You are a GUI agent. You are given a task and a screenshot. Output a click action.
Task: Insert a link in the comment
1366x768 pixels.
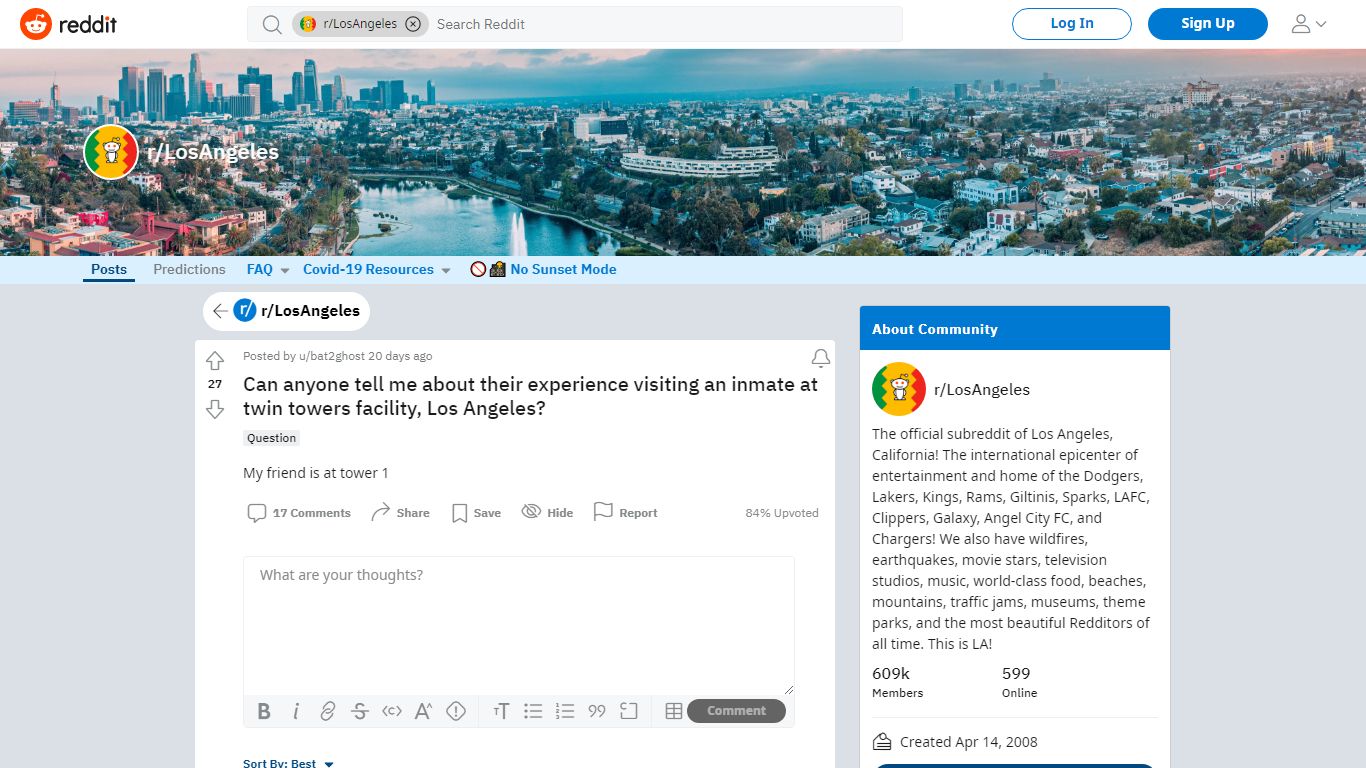(x=328, y=711)
